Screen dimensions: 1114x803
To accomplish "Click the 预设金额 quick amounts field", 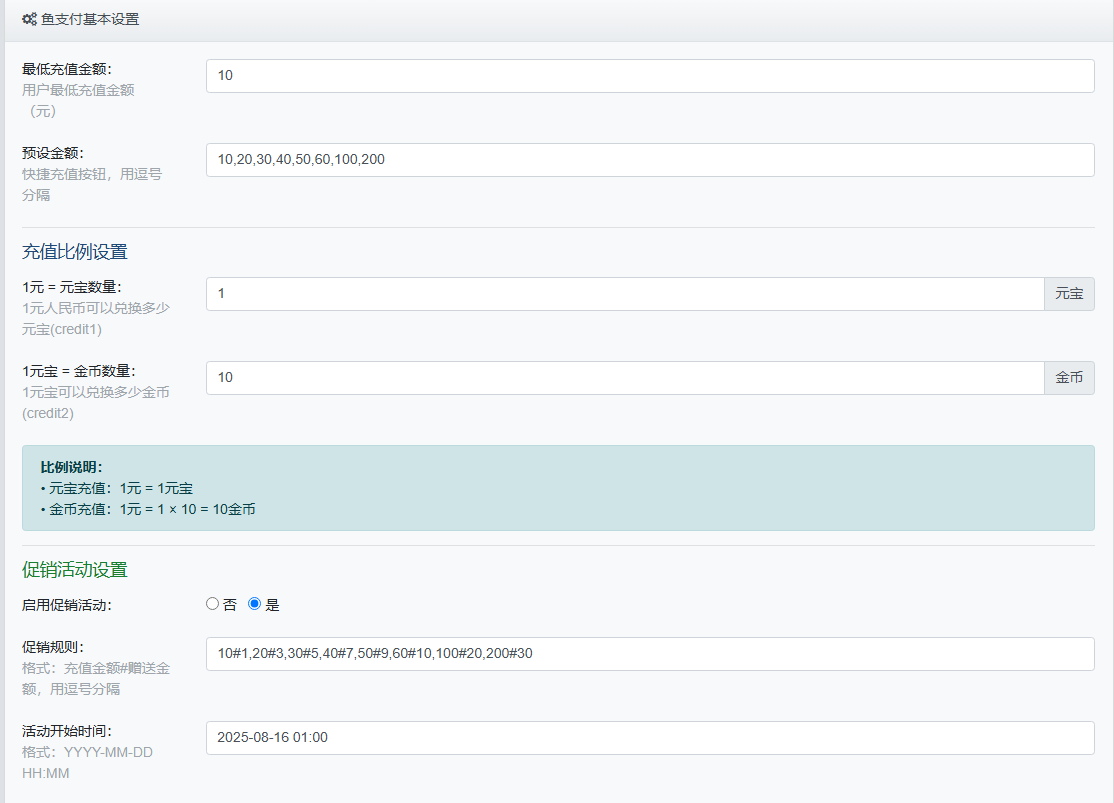I will (x=649, y=160).
